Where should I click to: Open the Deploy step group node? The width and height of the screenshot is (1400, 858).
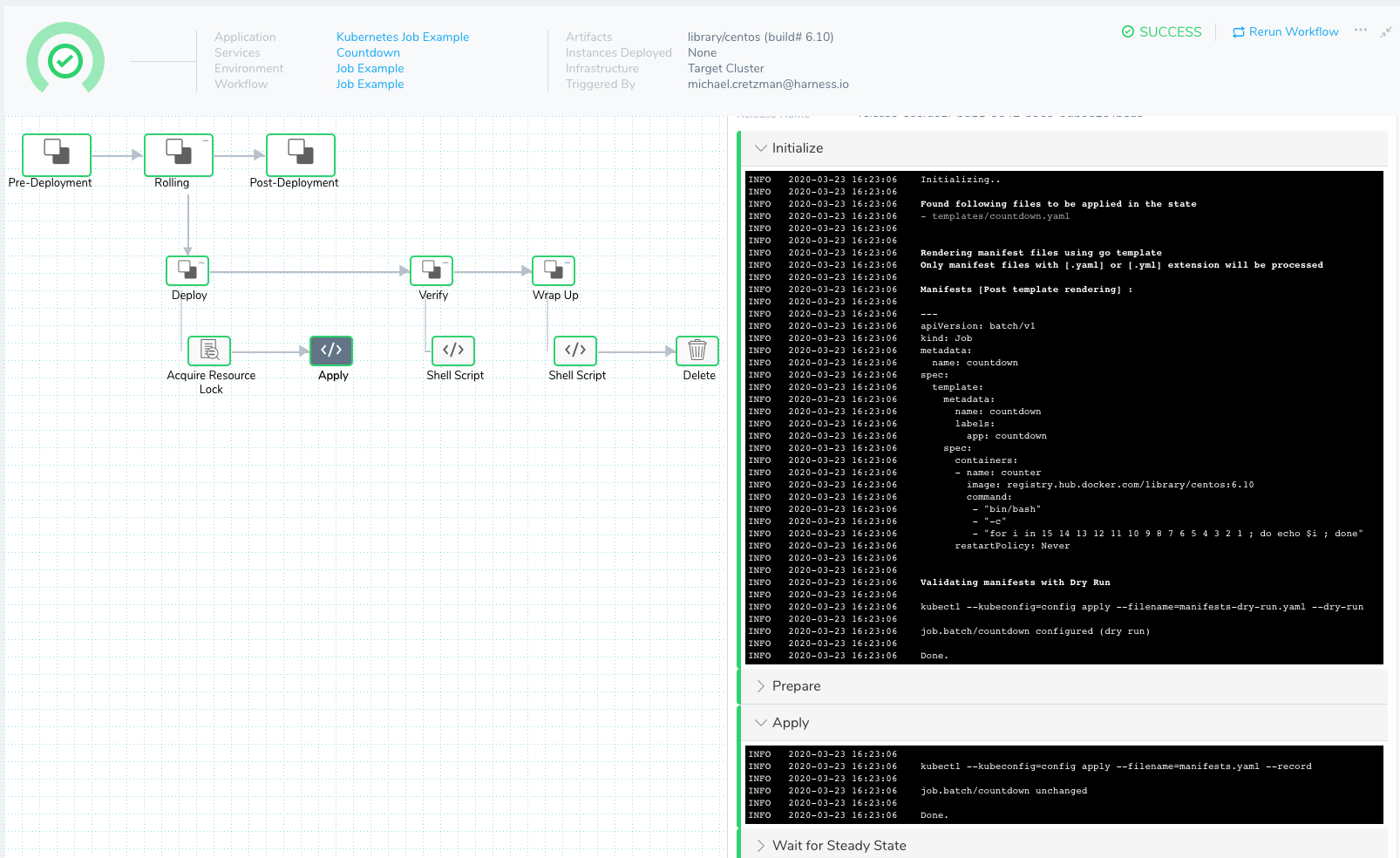(x=187, y=270)
